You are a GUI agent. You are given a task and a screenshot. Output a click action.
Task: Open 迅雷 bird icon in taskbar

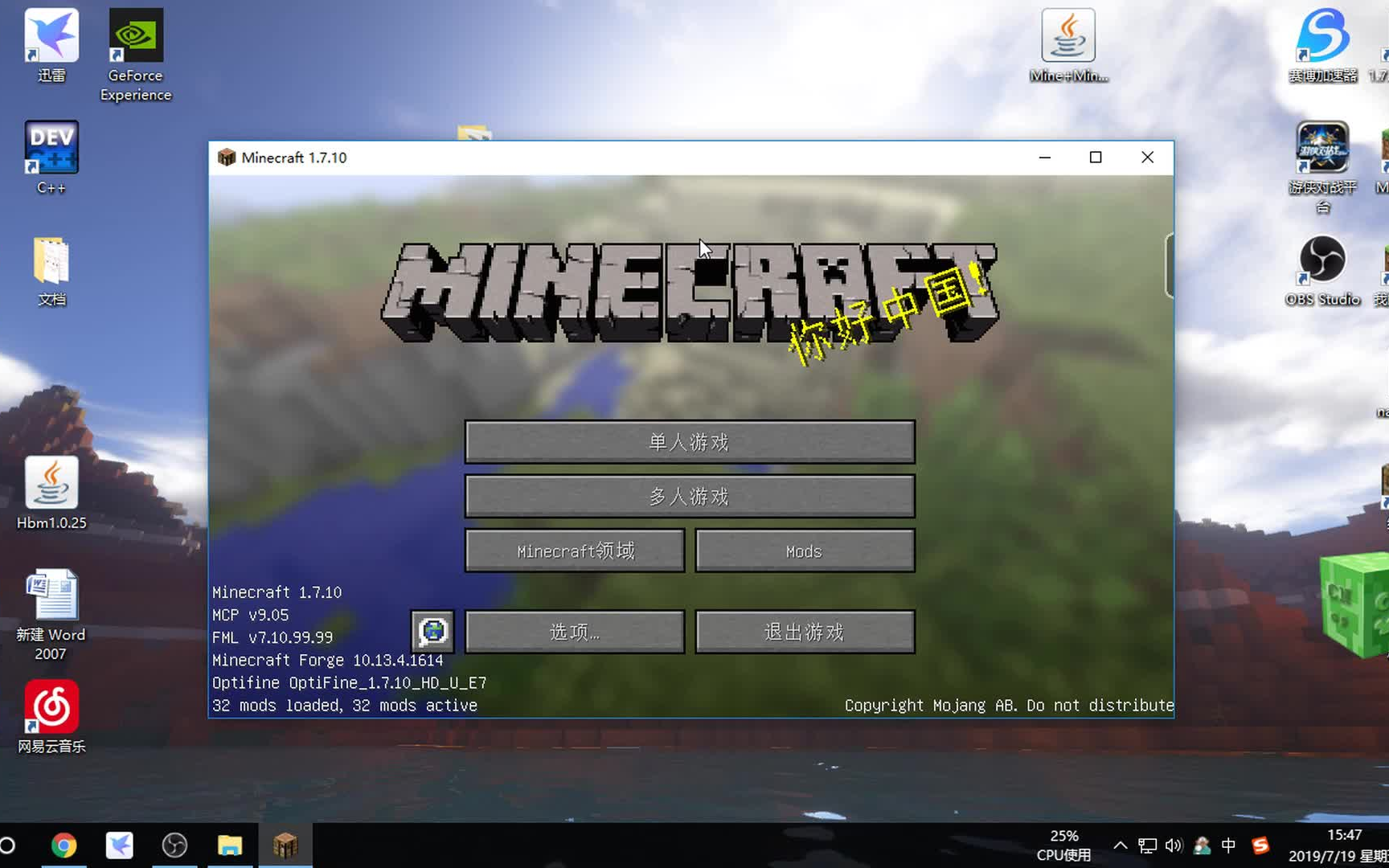[119, 845]
